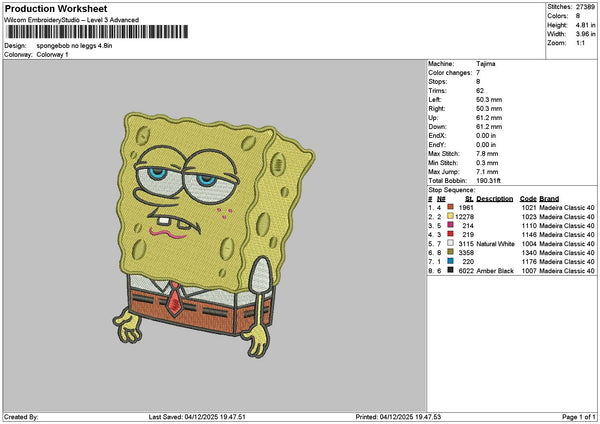Click thread code 1340
The height and width of the screenshot is (424, 600).
529,253
